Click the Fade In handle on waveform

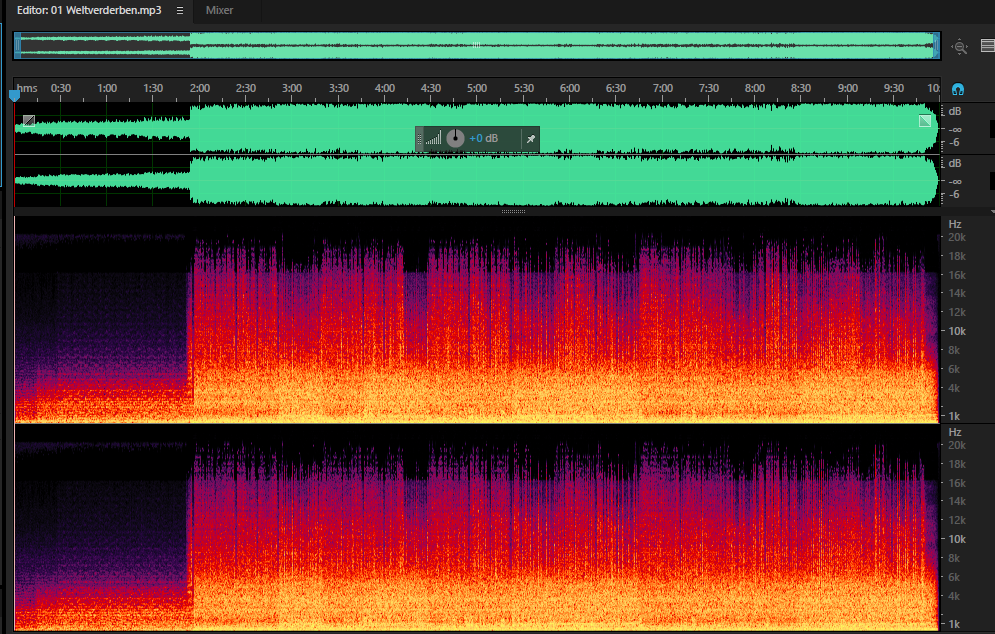pos(29,121)
